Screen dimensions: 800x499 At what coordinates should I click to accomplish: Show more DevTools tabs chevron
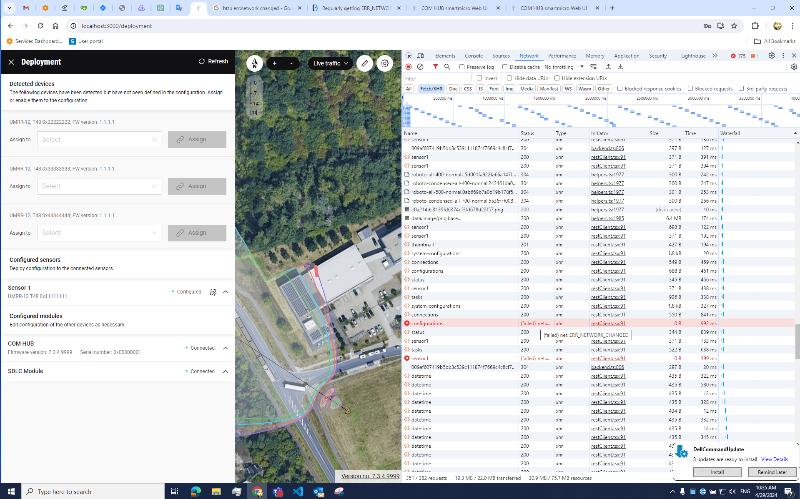point(715,56)
